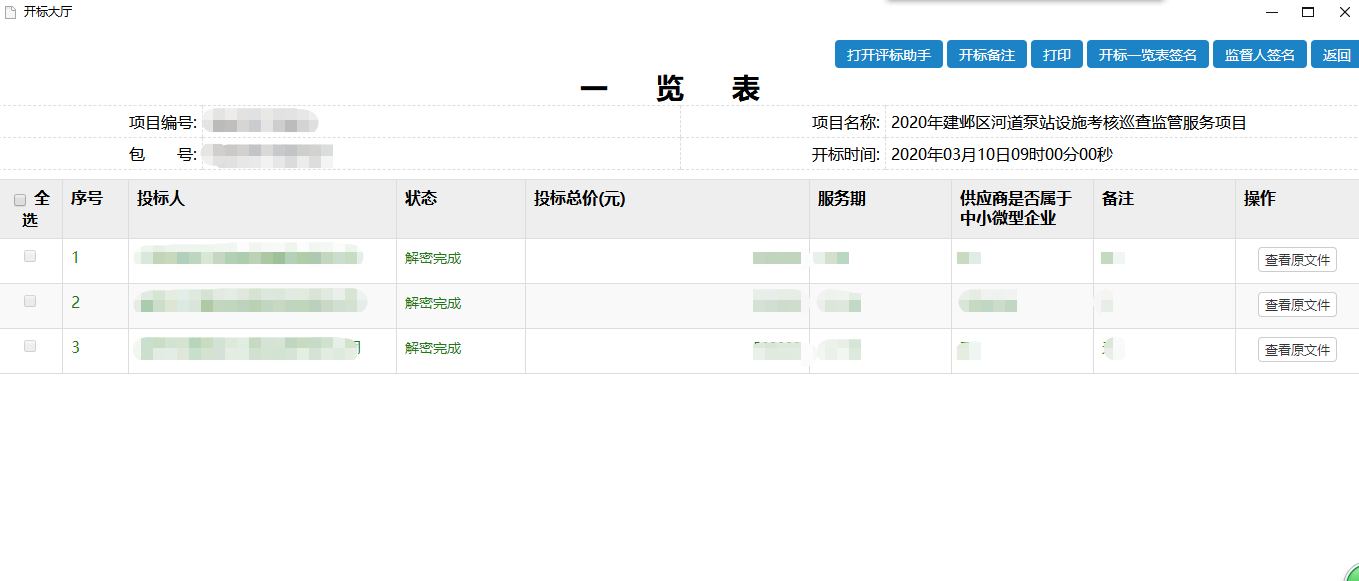Open 开标备注 notes
The height and width of the screenshot is (581, 1359).
click(986, 55)
